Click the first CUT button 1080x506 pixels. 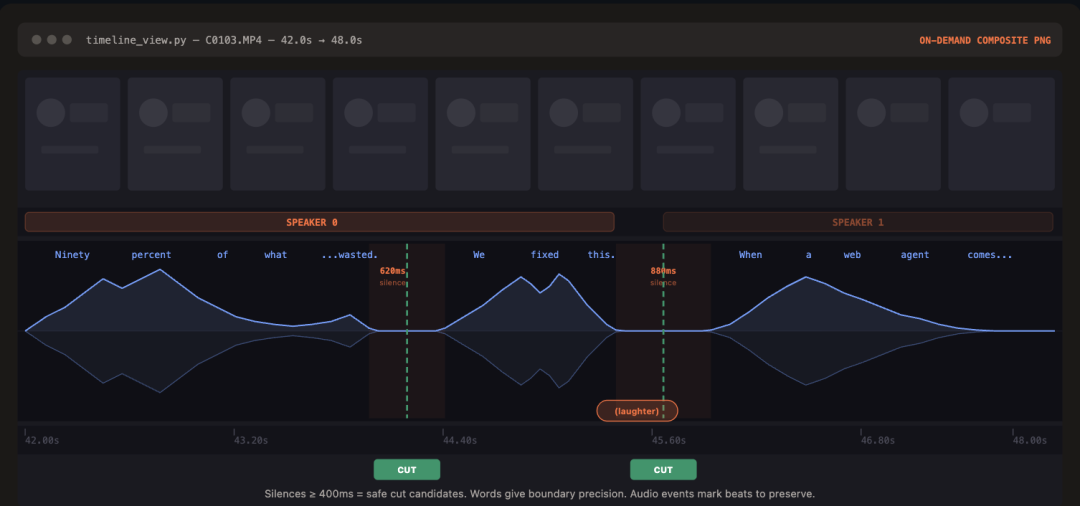406,470
